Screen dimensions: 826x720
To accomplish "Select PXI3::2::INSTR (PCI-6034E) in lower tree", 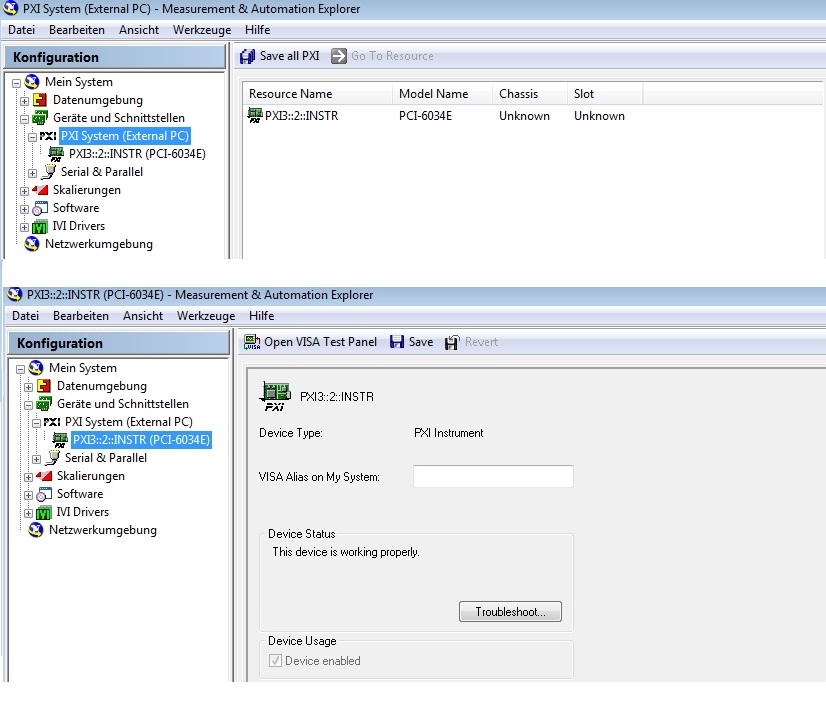I will 141,440.
